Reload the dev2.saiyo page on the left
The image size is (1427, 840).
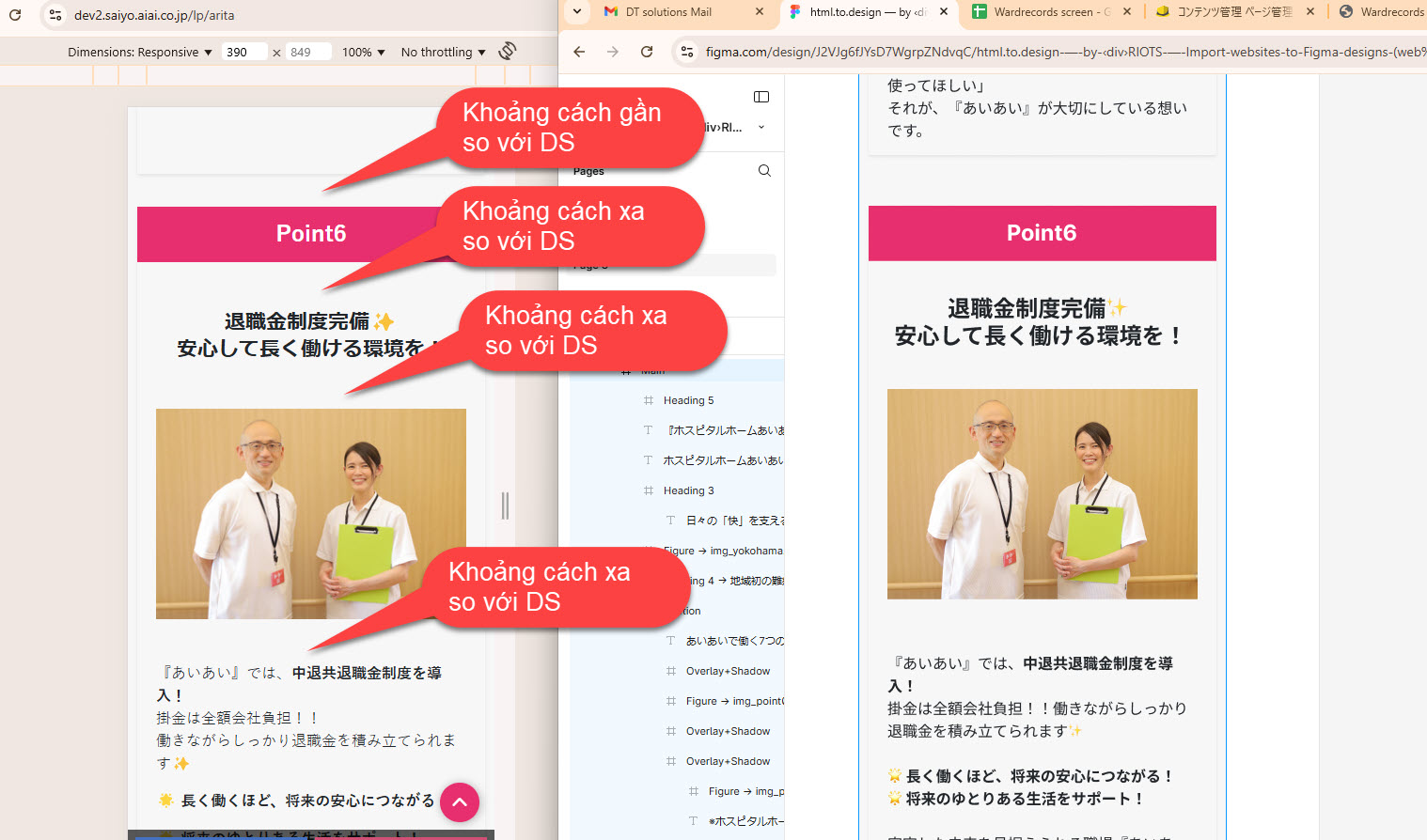[x=15, y=15]
